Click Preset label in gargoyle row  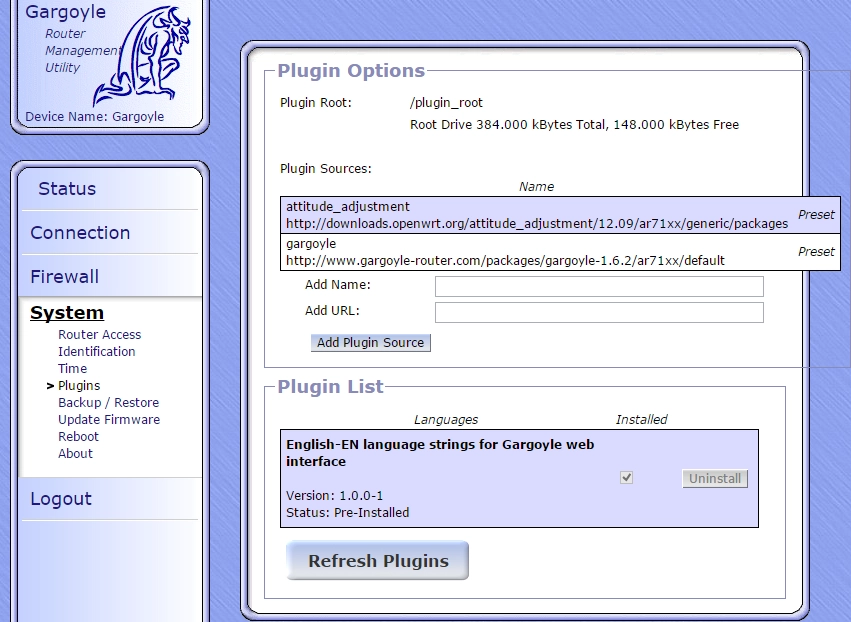tap(816, 252)
